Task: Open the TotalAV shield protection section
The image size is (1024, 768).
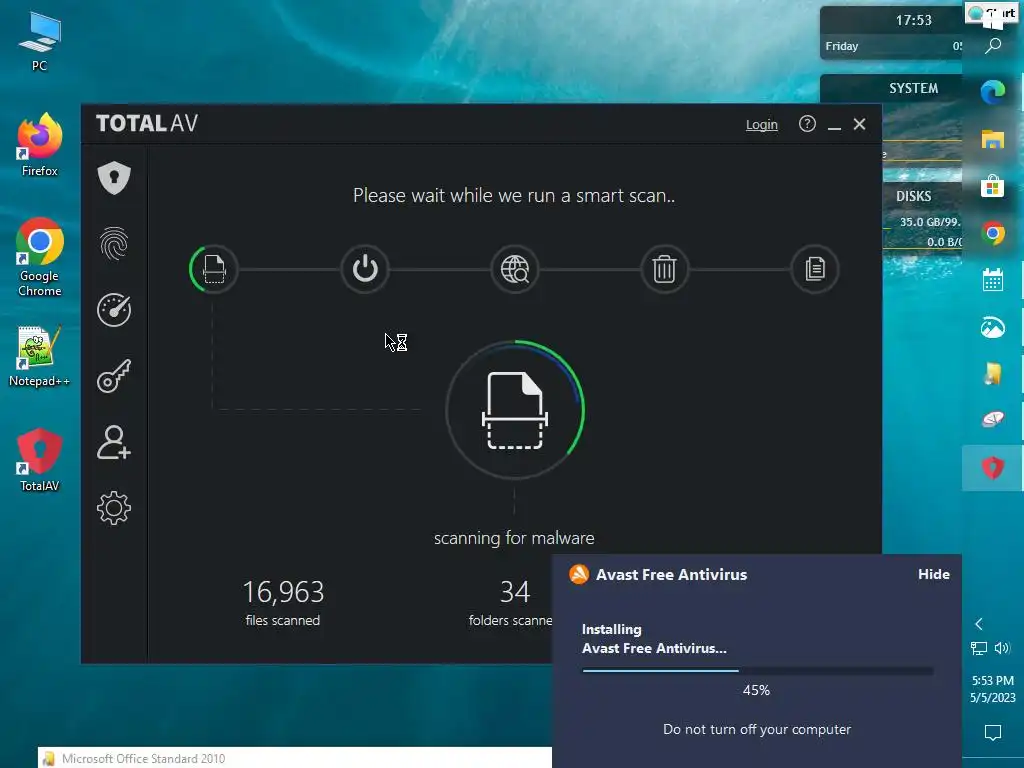Action: (x=114, y=178)
